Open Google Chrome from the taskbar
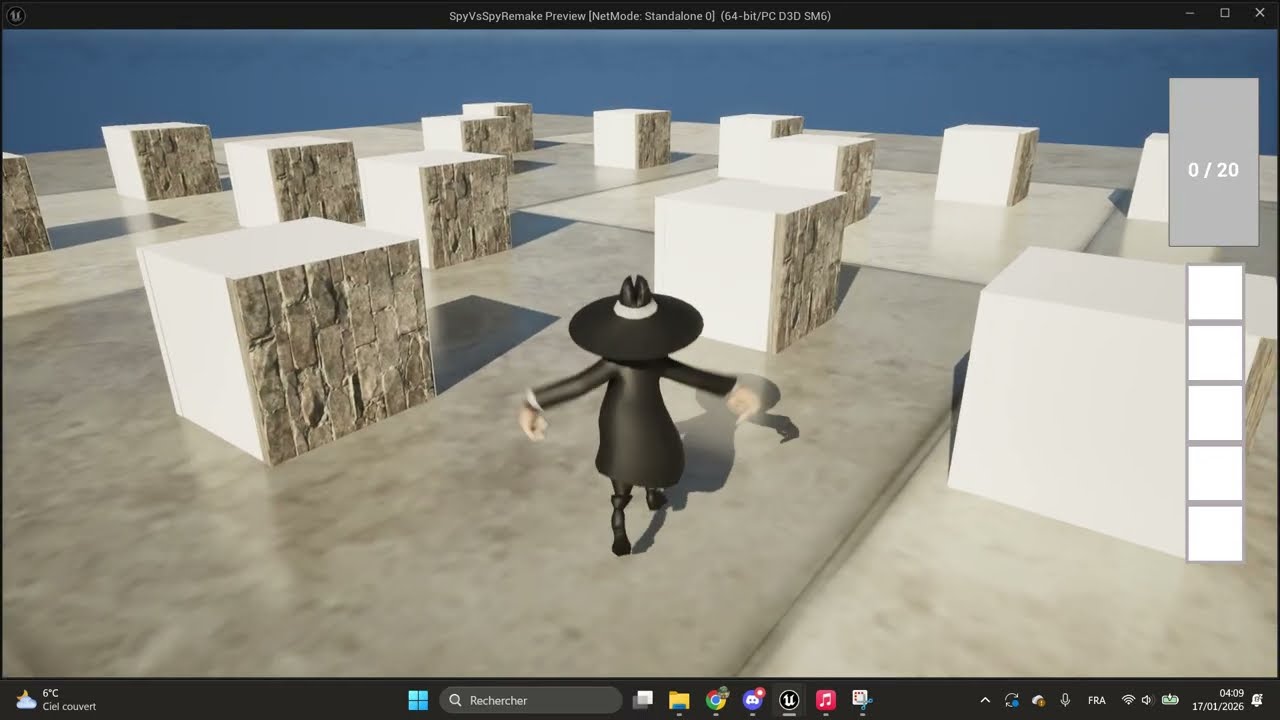Image resolution: width=1280 pixels, height=720 pixels. pos(716,700)
